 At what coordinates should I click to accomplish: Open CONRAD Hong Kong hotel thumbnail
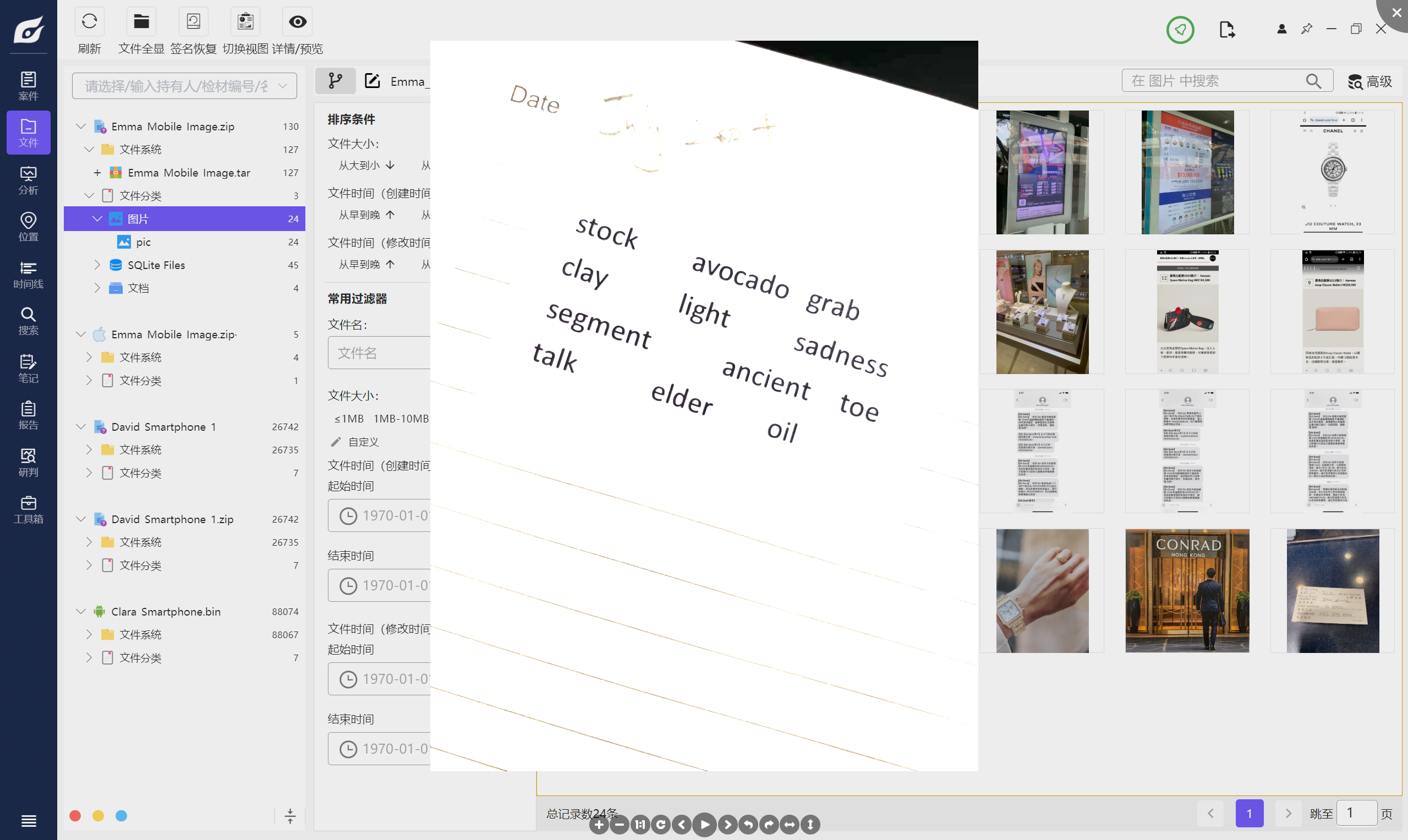(1187, 590)
